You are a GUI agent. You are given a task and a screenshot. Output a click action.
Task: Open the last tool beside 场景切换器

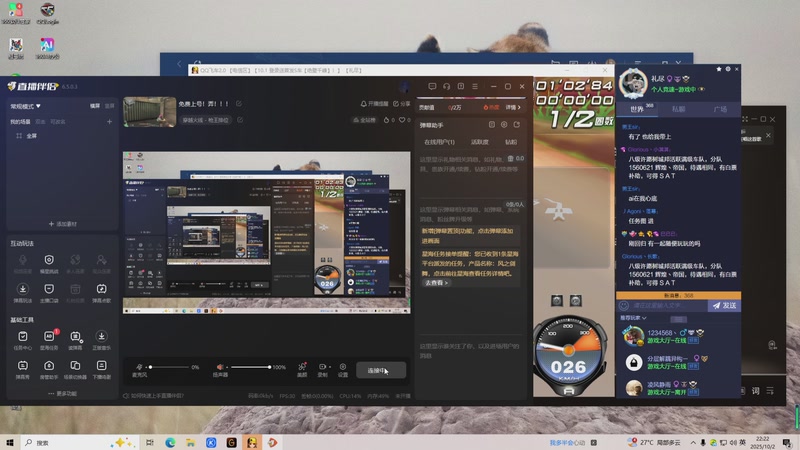pyautogui.click(x=102, y=369)
